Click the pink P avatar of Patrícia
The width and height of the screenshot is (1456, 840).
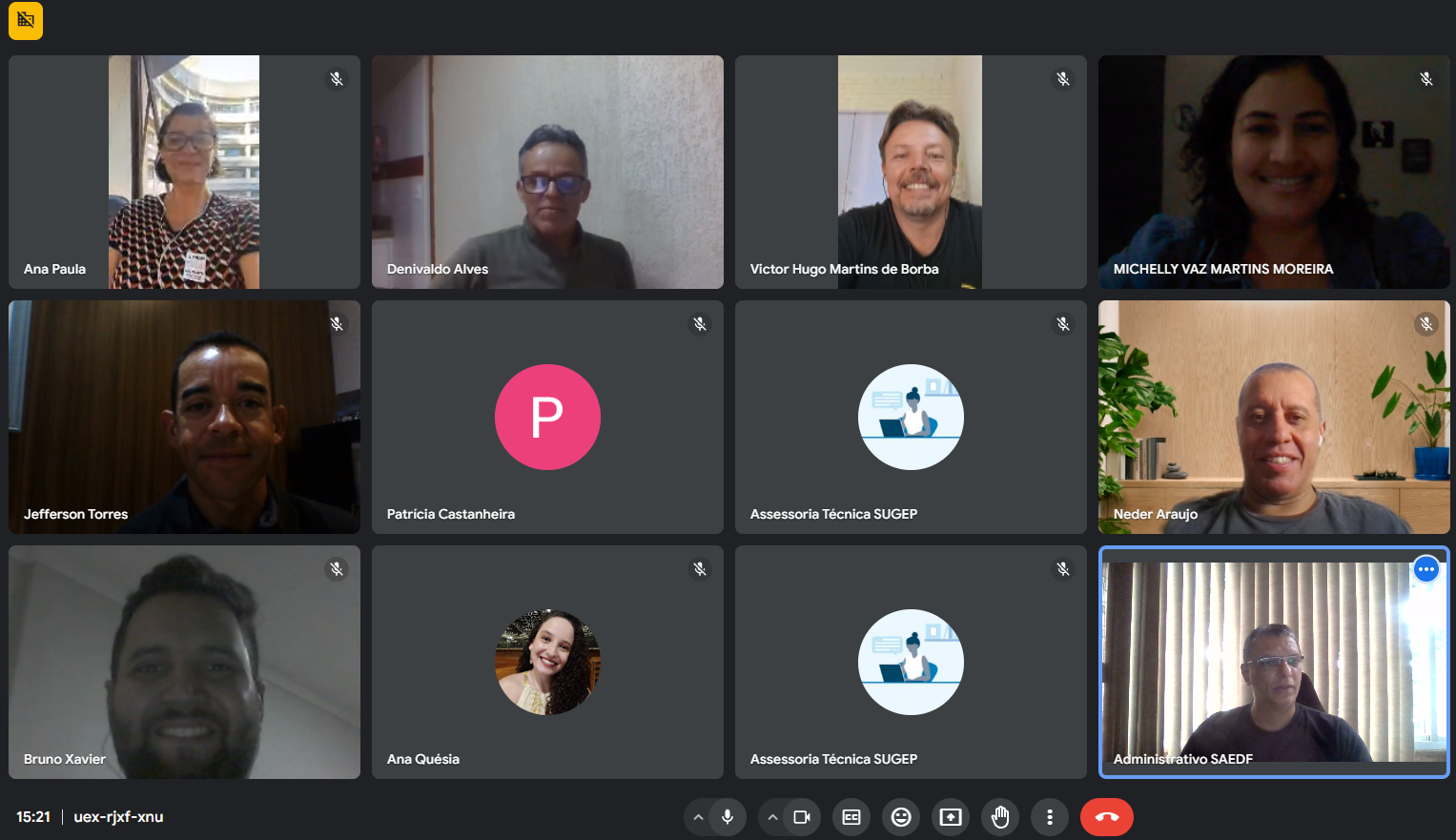(547, 417)
